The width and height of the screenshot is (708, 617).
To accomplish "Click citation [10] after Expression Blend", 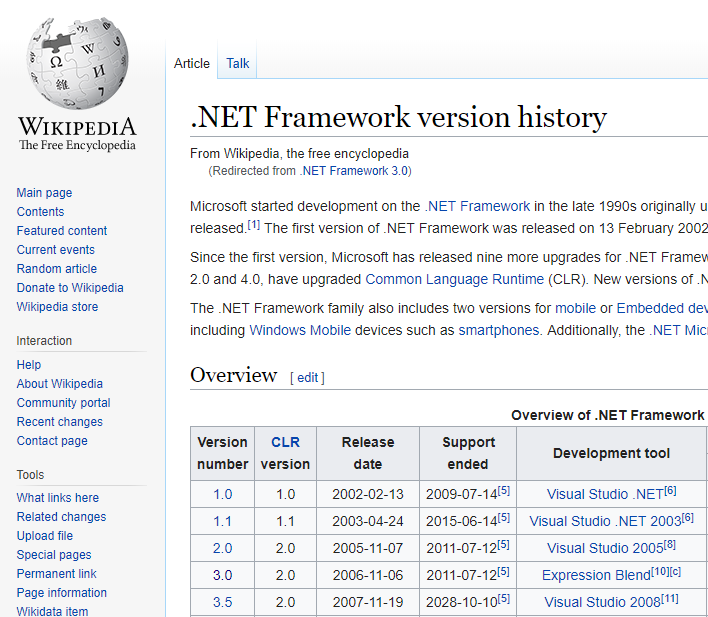I will pos(660,572).
